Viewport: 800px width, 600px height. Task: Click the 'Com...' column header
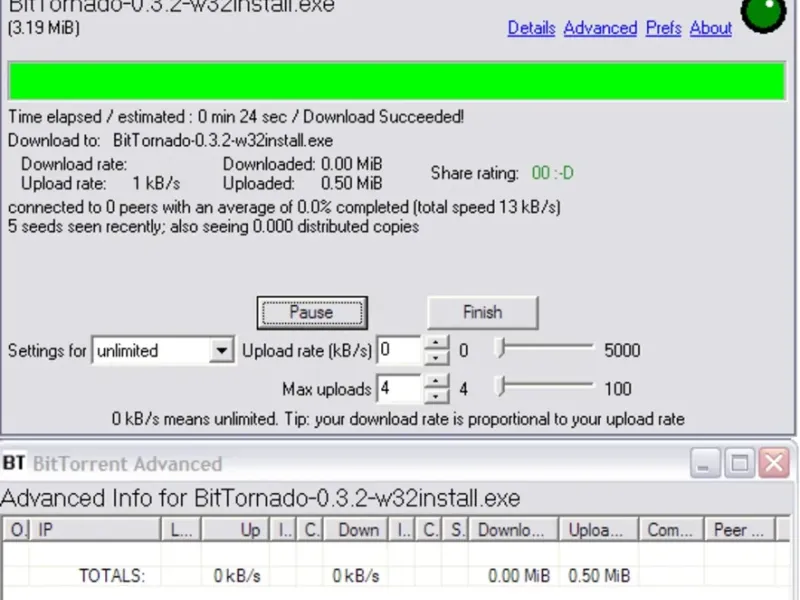[x=671, y=530]
